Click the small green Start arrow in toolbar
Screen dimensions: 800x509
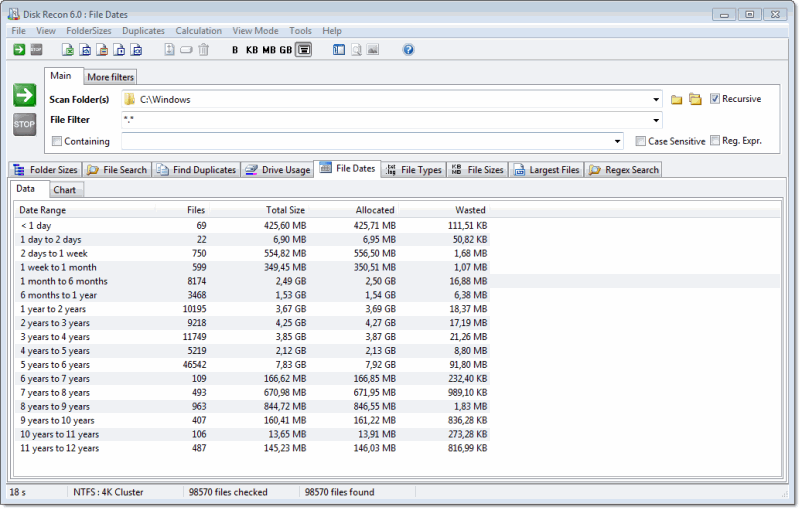[x=19, y=49]
